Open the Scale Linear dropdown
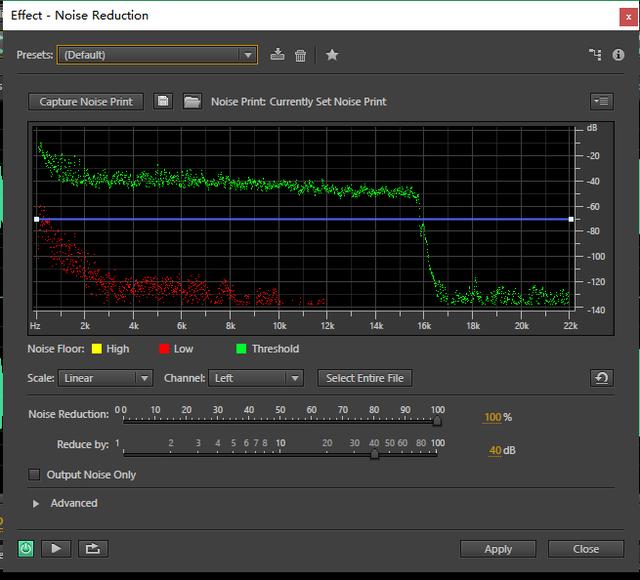 [x=106, y=378]
